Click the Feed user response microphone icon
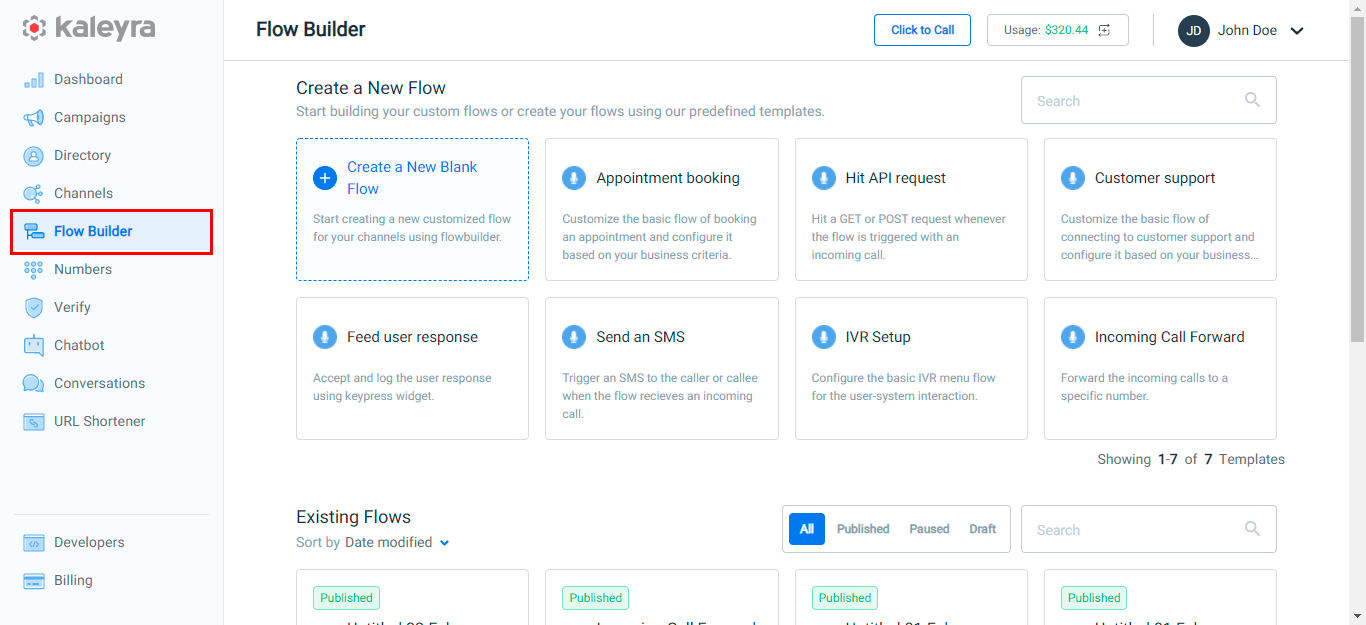 click(325, 337)
